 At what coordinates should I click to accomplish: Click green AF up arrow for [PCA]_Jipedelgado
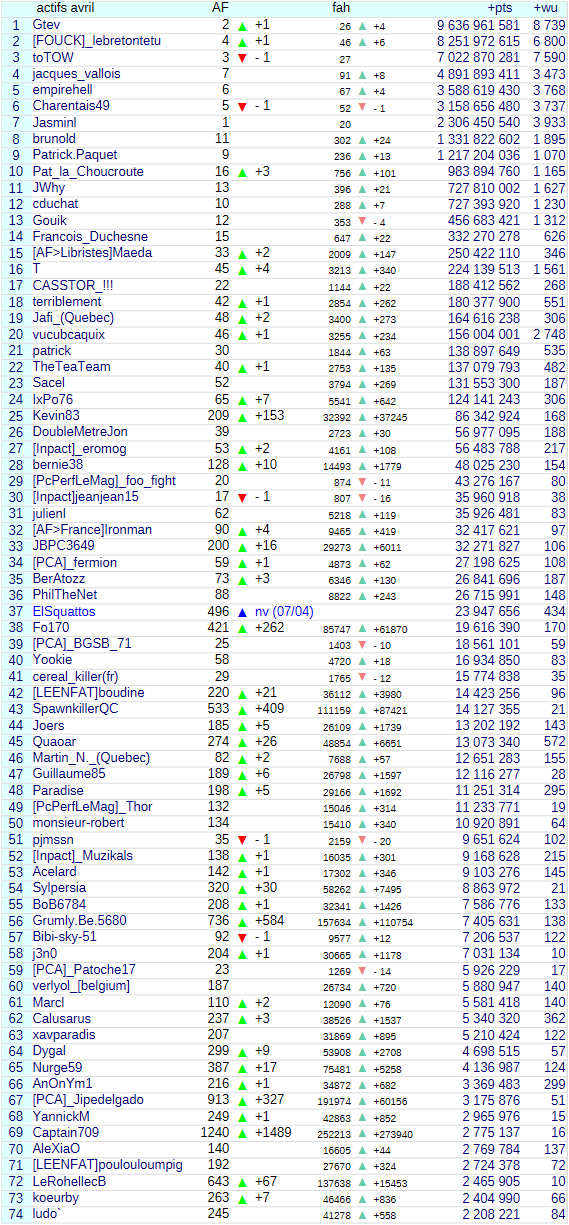[x=243, y=1100]
